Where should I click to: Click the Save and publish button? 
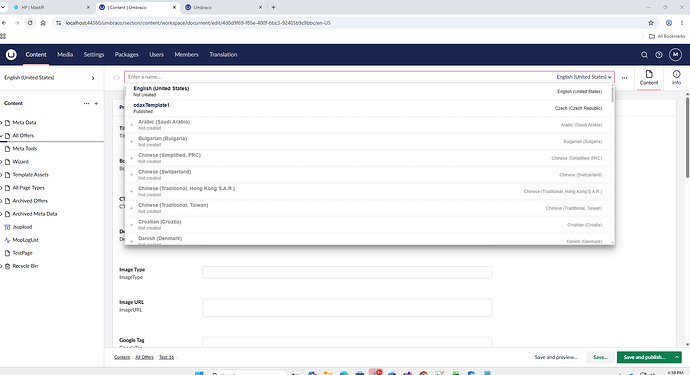(645, 357)
